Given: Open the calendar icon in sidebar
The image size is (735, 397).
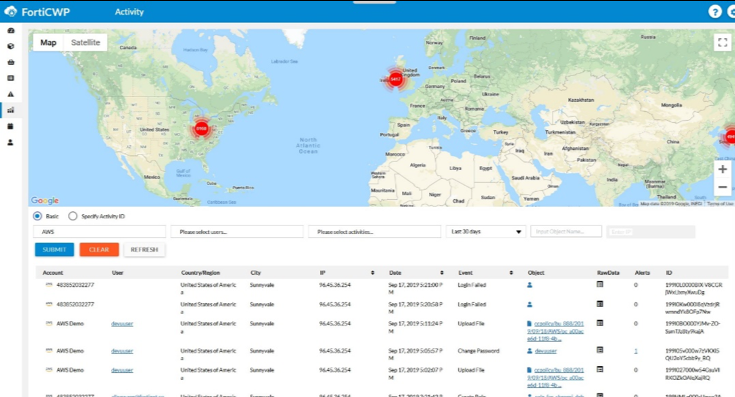Looking at the screenshot, I should (x=11, y=126).
